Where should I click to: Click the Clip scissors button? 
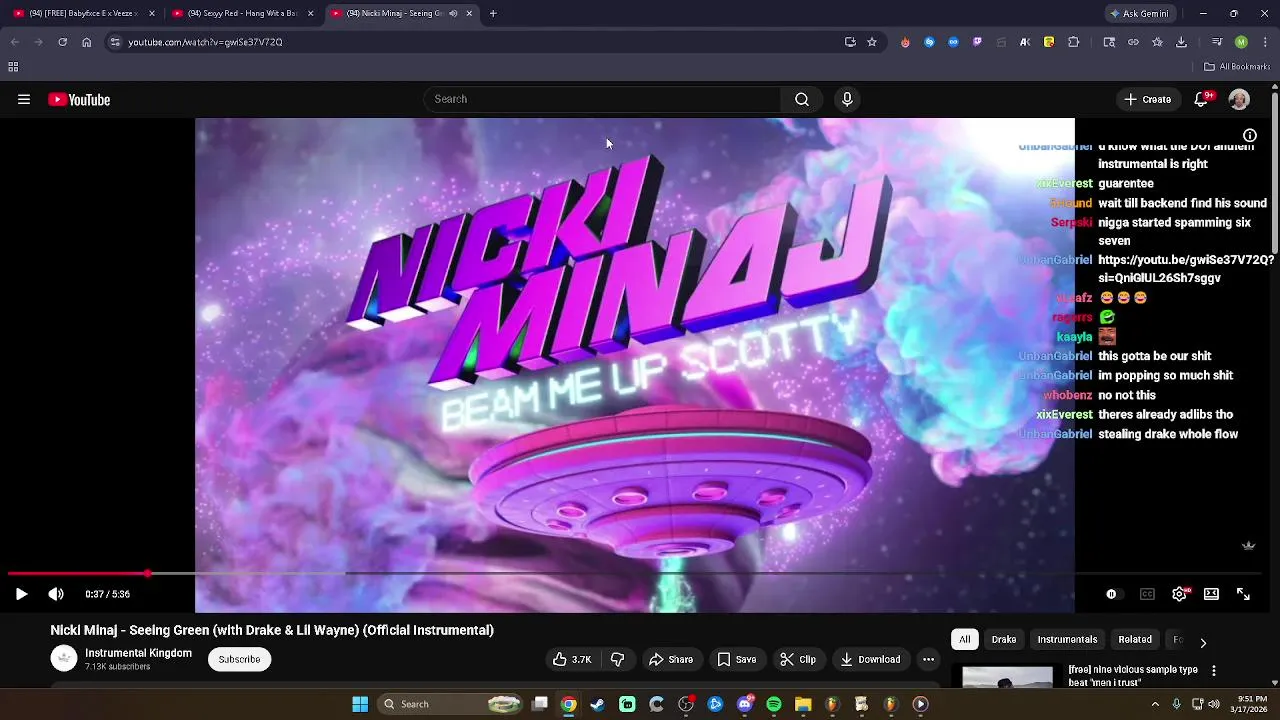click(x=798, y=659)
